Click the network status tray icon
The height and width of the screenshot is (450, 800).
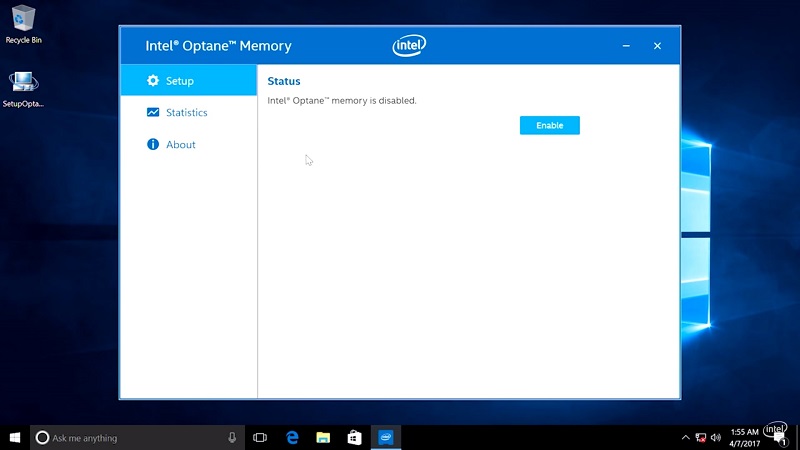(701, 438)
